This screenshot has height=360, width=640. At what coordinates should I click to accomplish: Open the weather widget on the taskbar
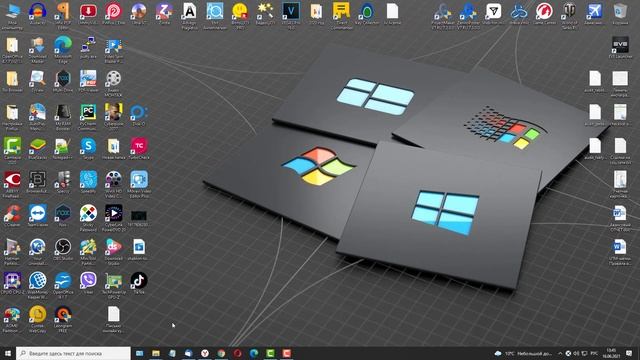[x=524, y=353]
